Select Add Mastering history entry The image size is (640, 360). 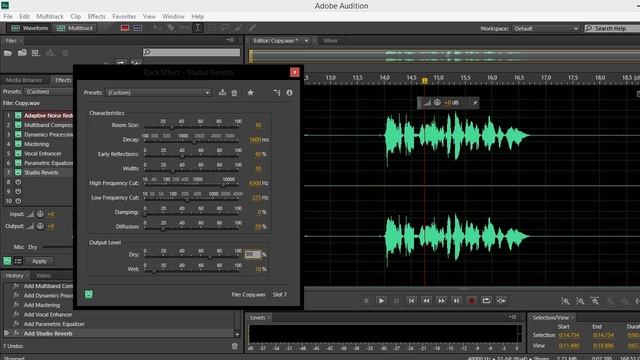pyautogui.click(x=42, y=305)
